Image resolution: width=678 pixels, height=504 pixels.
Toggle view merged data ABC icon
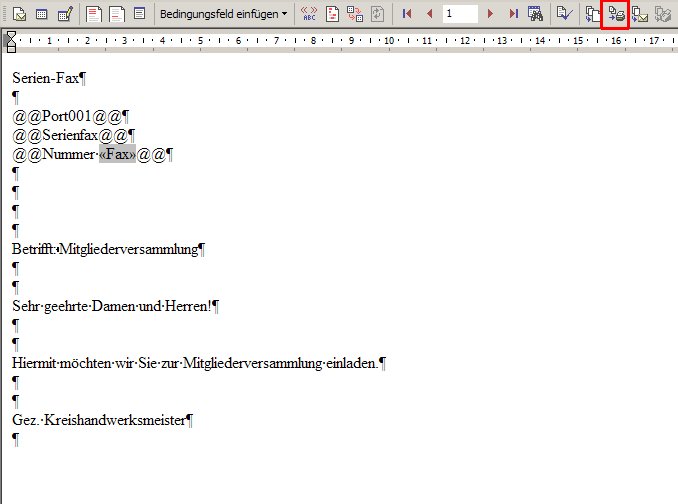coord(309,14)
